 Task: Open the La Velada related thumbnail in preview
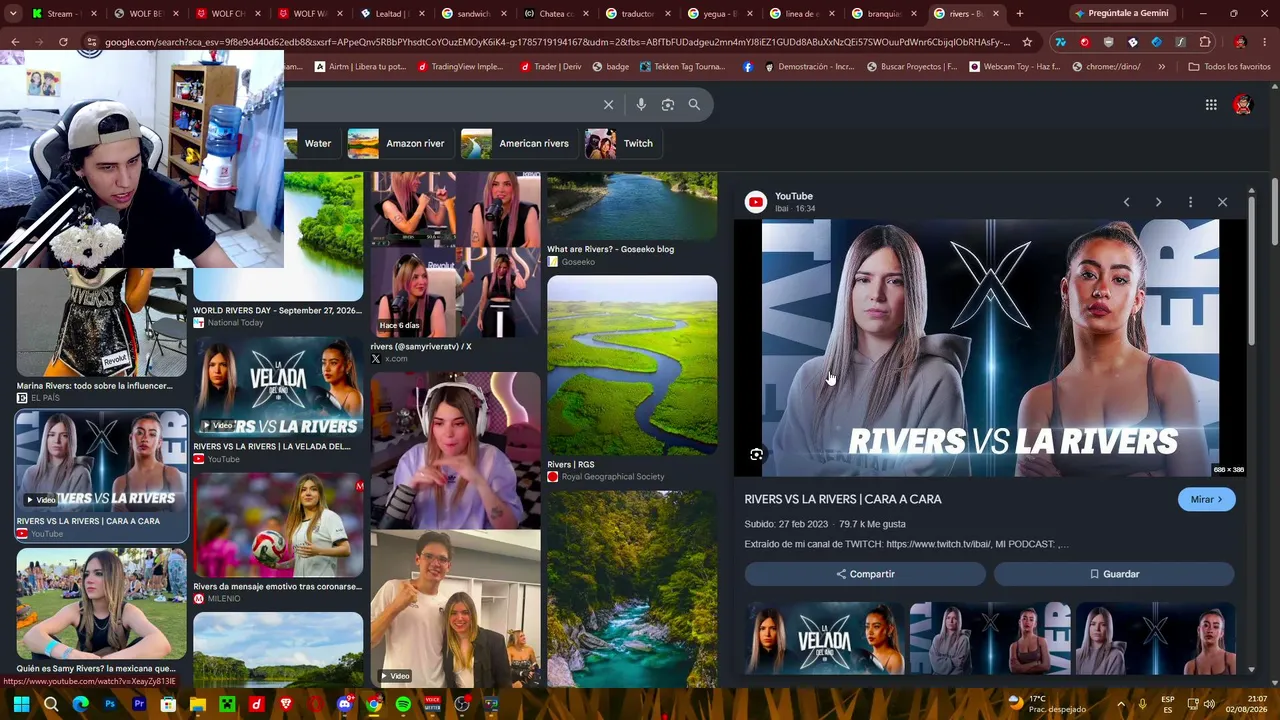(x=826, y=638)
